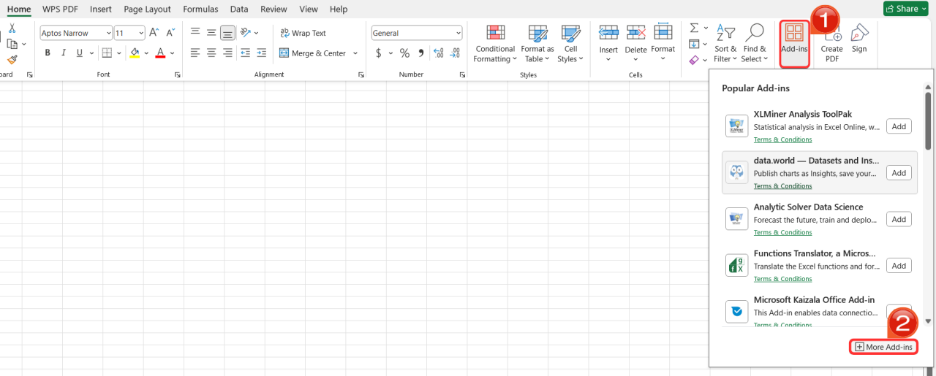Viewport: 936px width, 376px height.
Task: Click the Fill down icon
Action: [x=694, y=44]
